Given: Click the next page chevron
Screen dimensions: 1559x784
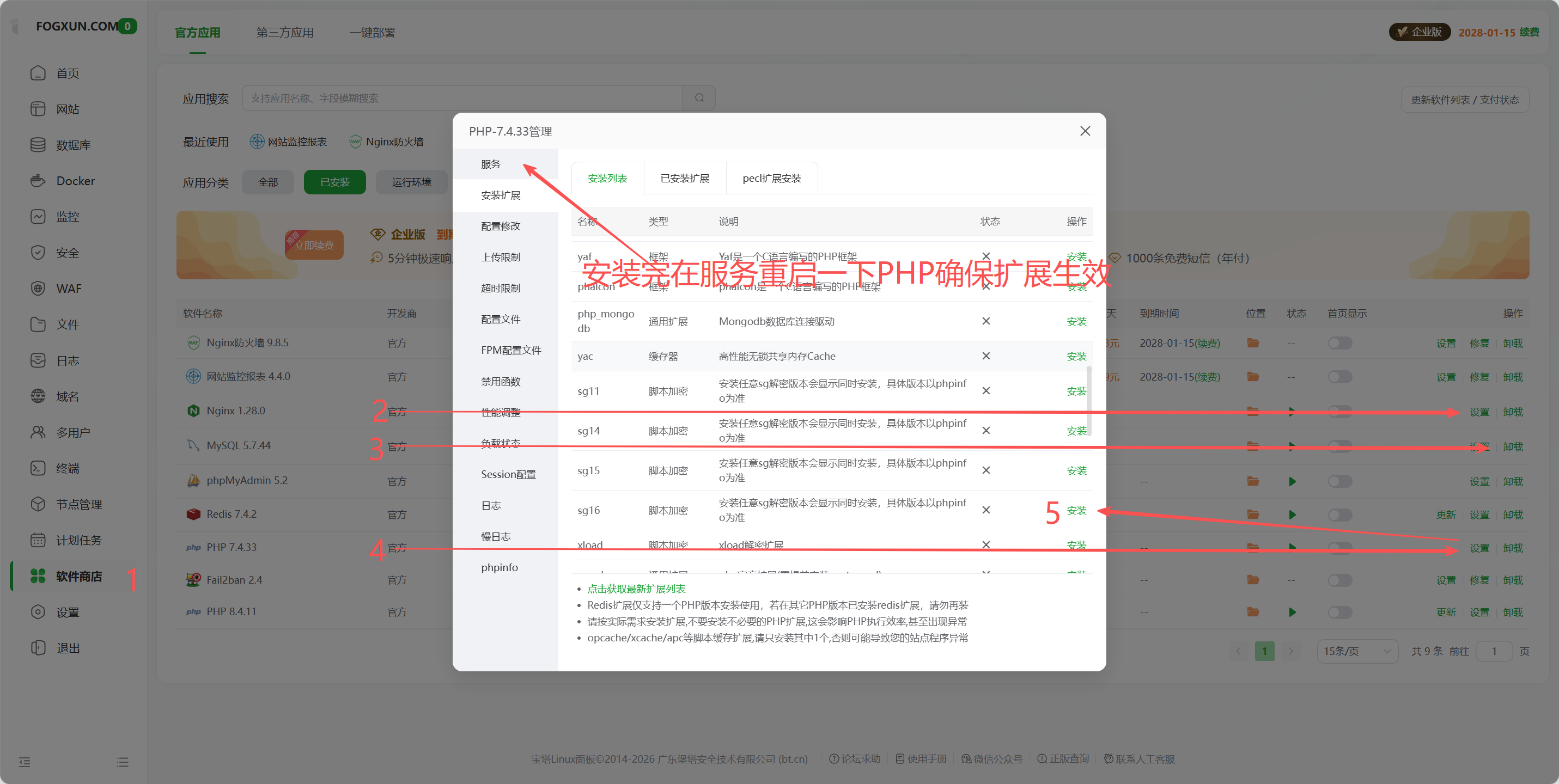Looking at the screenshot, I should point(1292,652).
